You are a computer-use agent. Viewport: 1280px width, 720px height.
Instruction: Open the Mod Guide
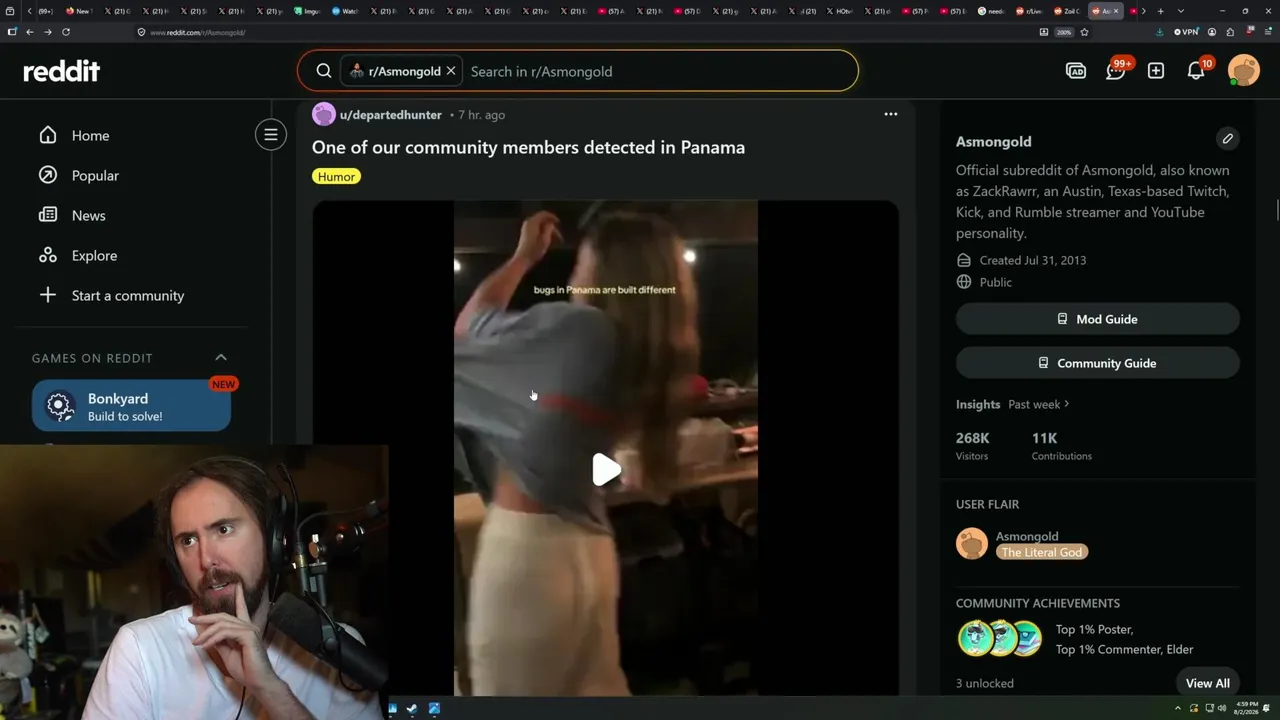coord(1098,319)
